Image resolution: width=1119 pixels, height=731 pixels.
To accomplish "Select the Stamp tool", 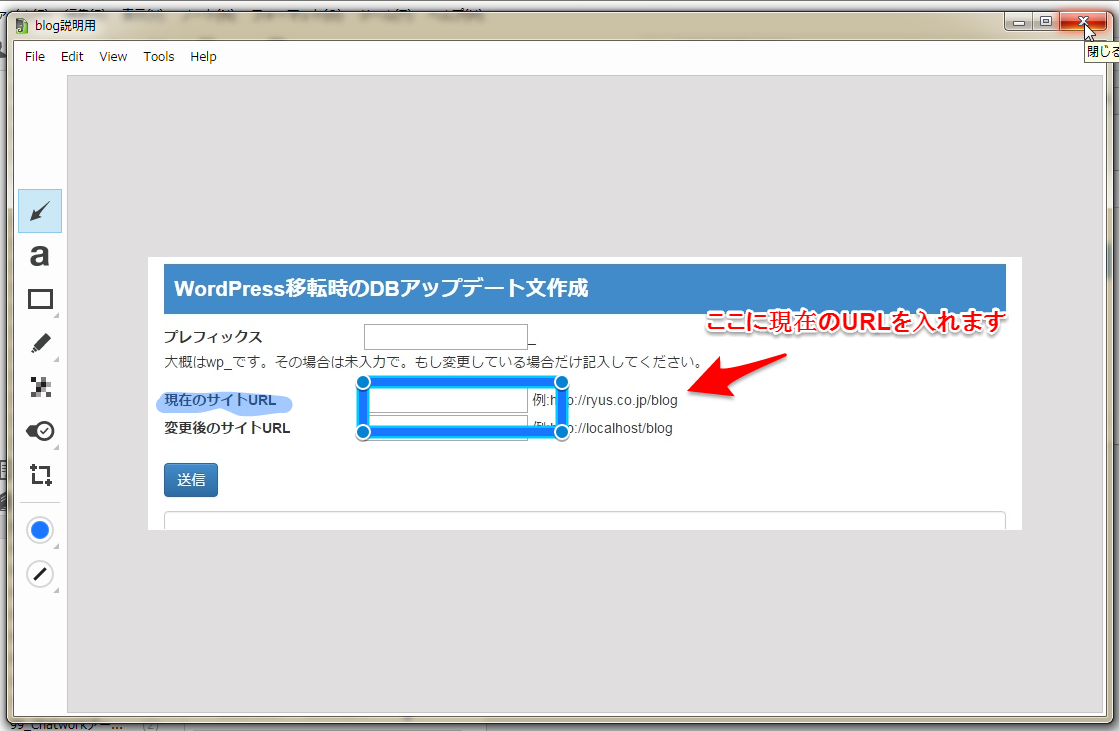I will [x=40, y=431].
